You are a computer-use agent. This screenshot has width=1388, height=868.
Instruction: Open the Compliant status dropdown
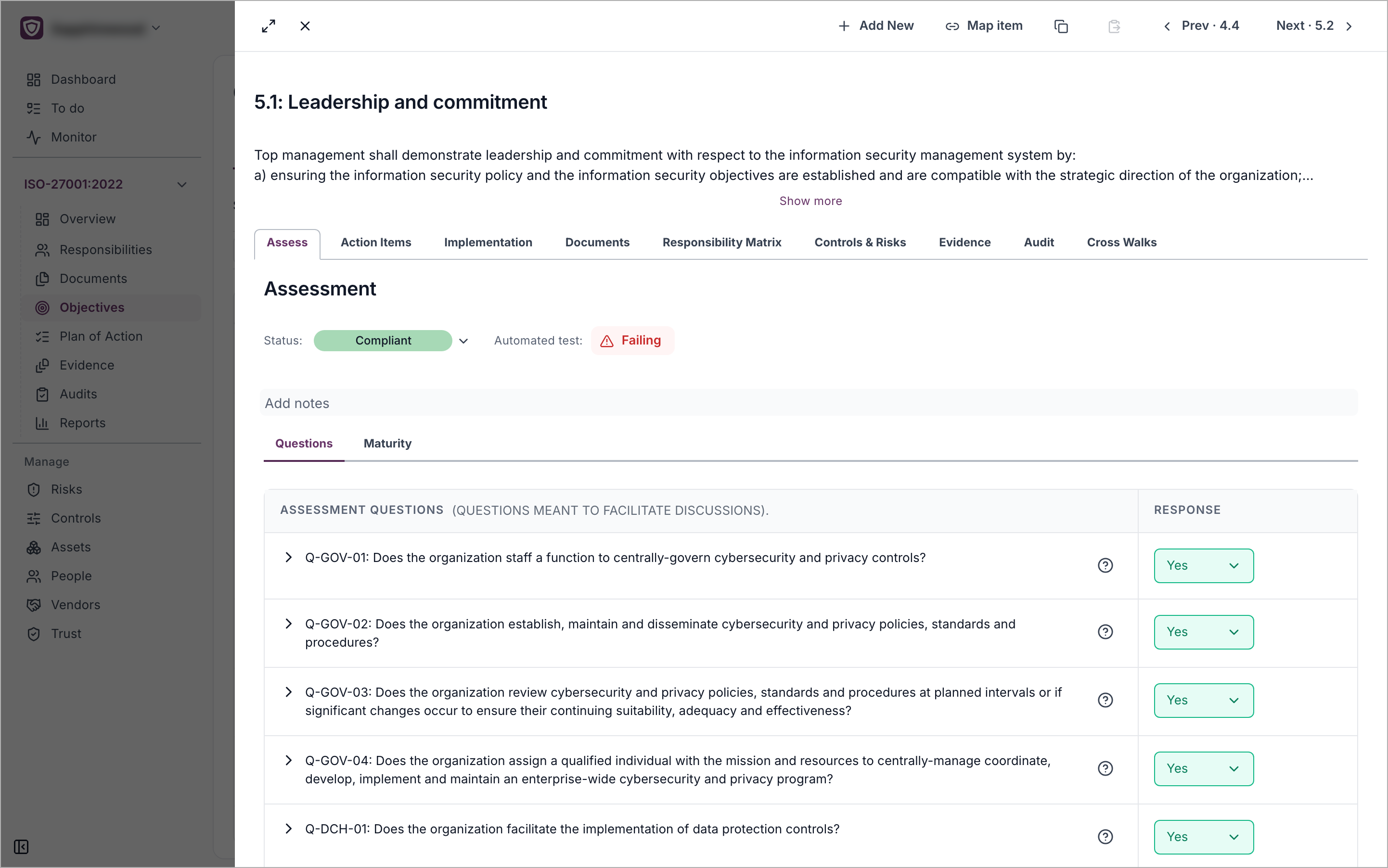[x=392, y=341]
